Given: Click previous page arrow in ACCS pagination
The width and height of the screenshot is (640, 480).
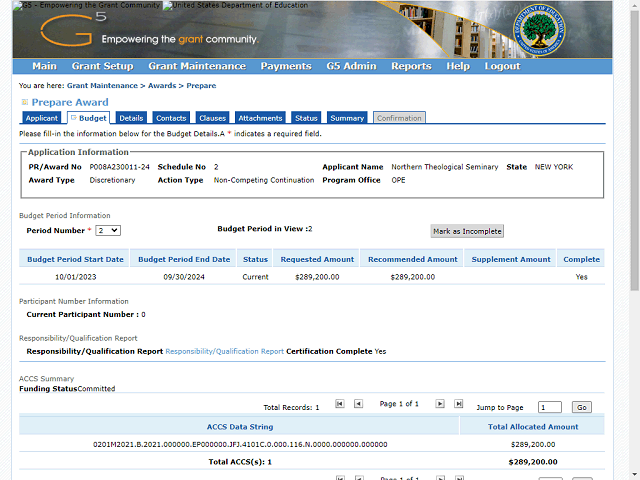Looking at the screenshot, I should [359, 404].
